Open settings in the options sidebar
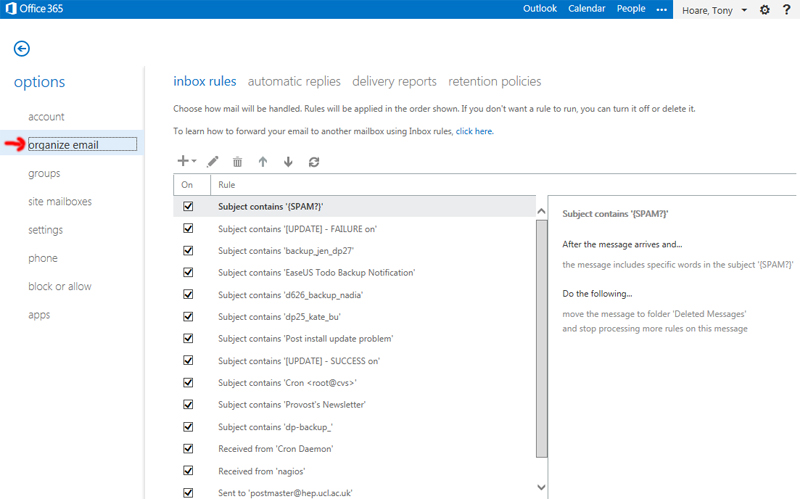This screenshot has width=800, height=499. click(x=45, y=230)
